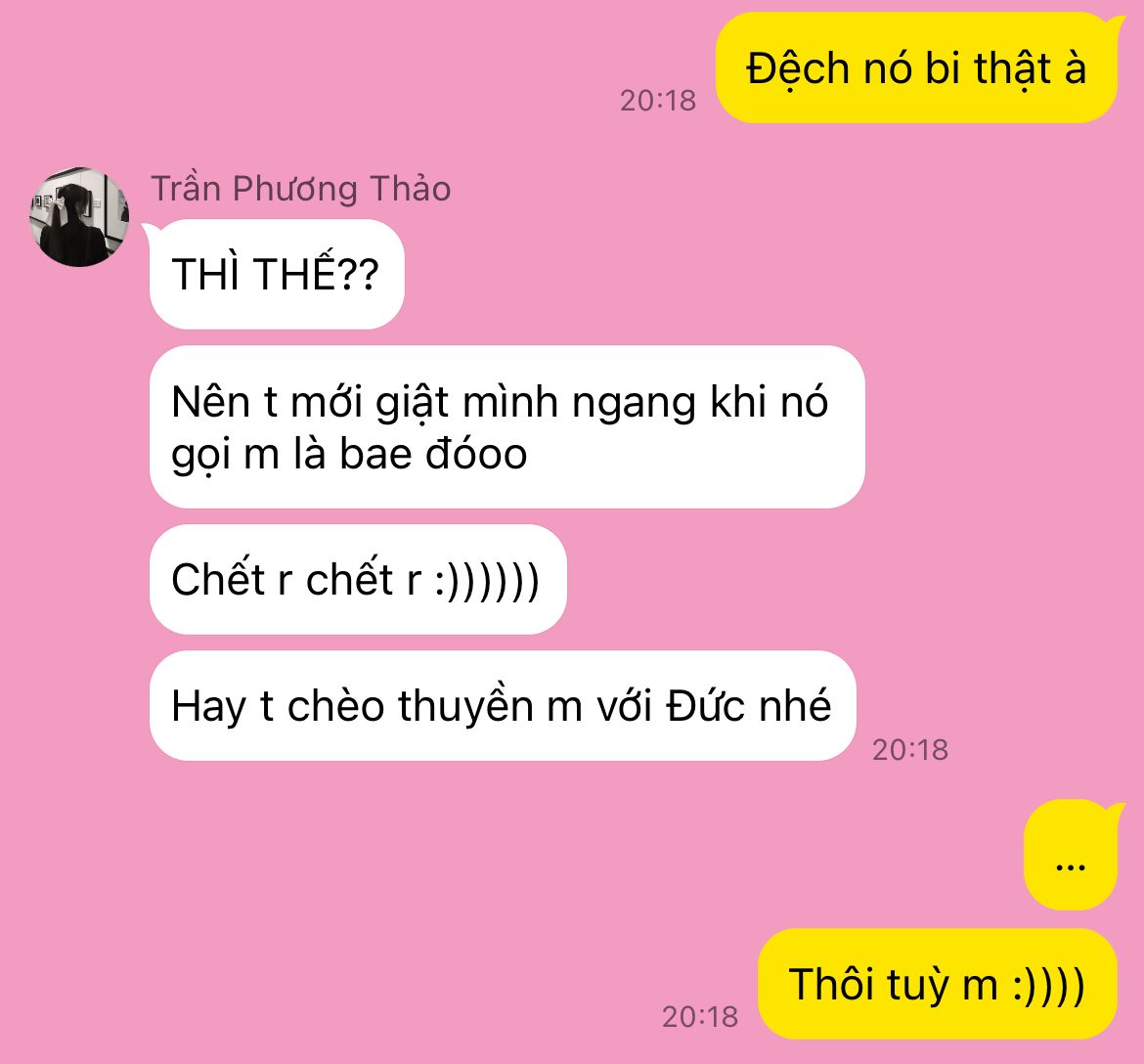
Task: Click the 20:18 timestamp beside "Thôi tuỳ m"
Action: (x=700, y=1016)
